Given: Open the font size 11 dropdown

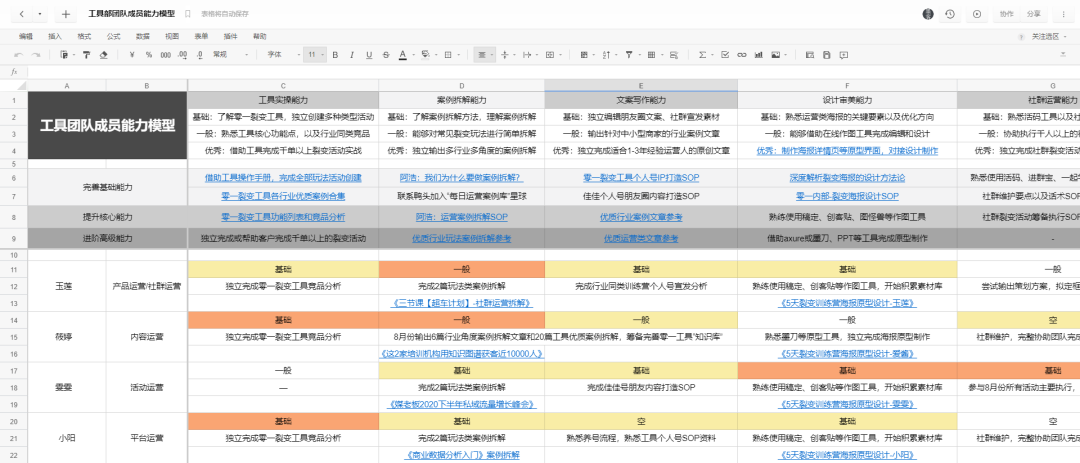Looking at the screenshot, I should coord(314,54).
